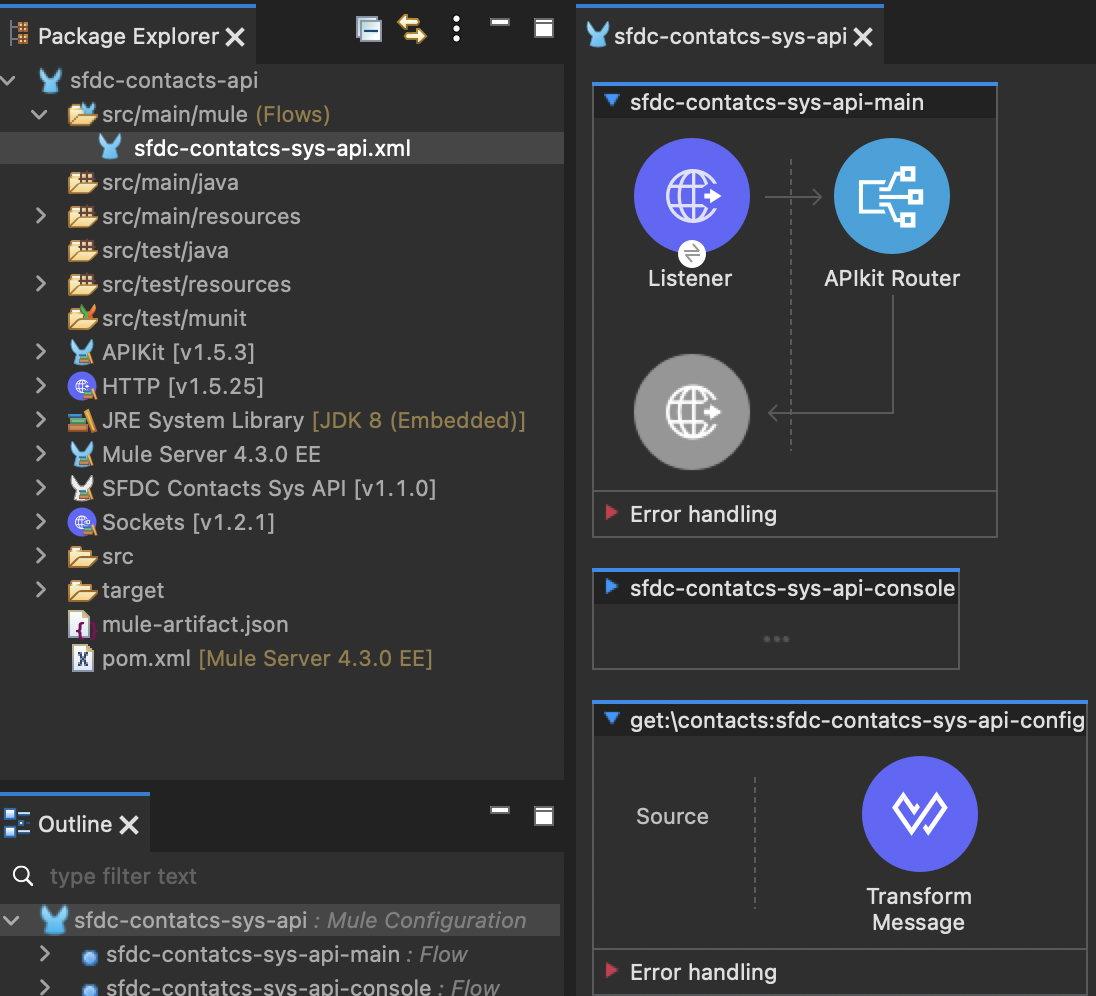Image resolution: width=1096 pixels, height=996 pixels.
Task: Select the Outline tab
Action: [75, 825]
